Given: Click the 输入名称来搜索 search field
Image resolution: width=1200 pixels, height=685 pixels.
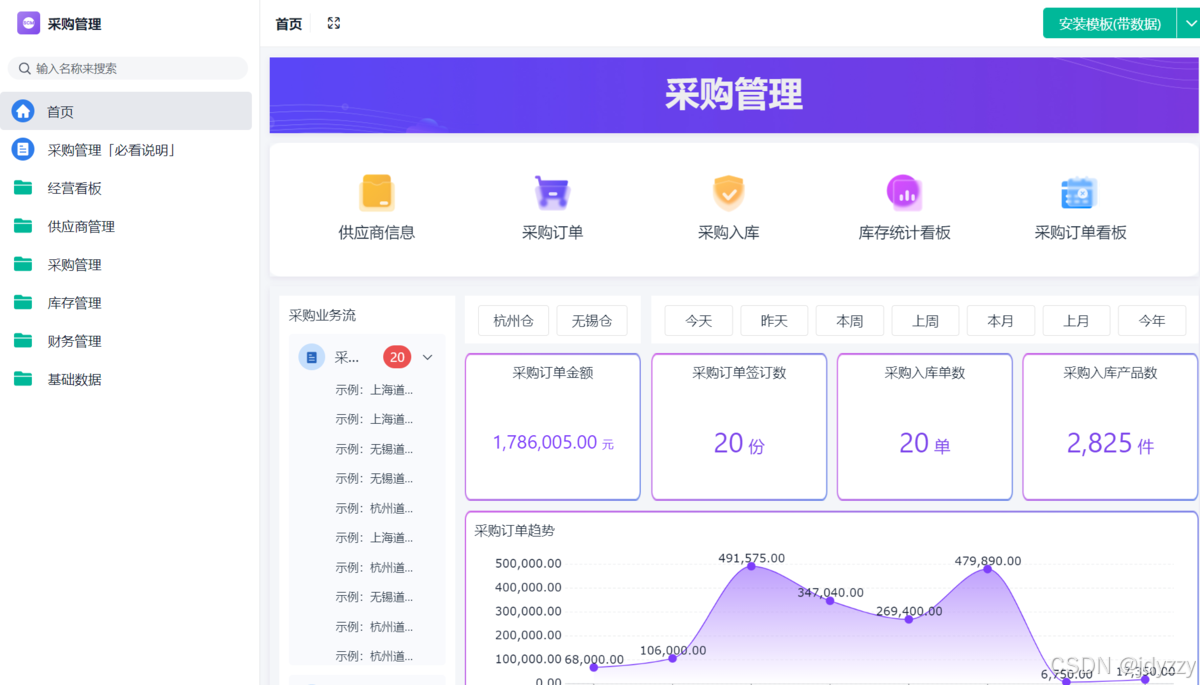Looking at the screenshot, I should (x=128, y=68).
